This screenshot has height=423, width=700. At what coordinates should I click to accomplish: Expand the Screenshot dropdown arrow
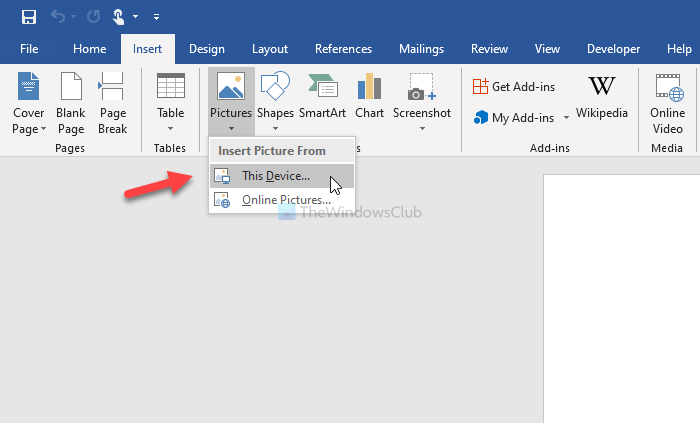[422, 127]
